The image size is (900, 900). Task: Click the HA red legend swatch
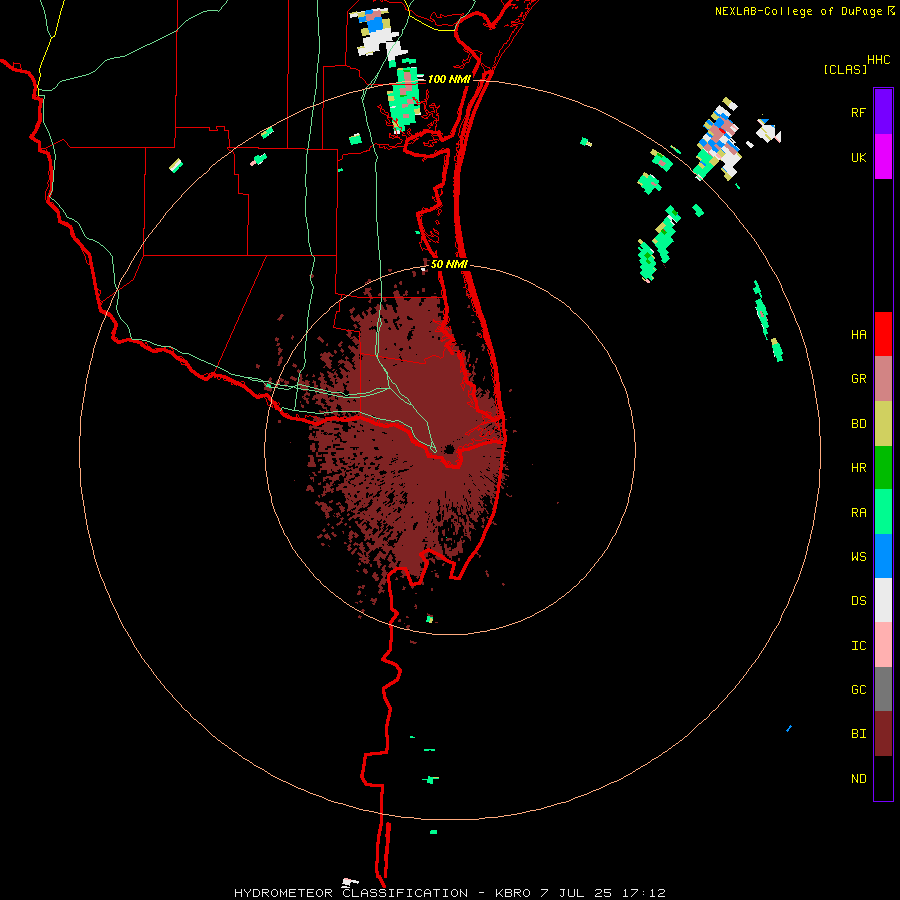883,334
